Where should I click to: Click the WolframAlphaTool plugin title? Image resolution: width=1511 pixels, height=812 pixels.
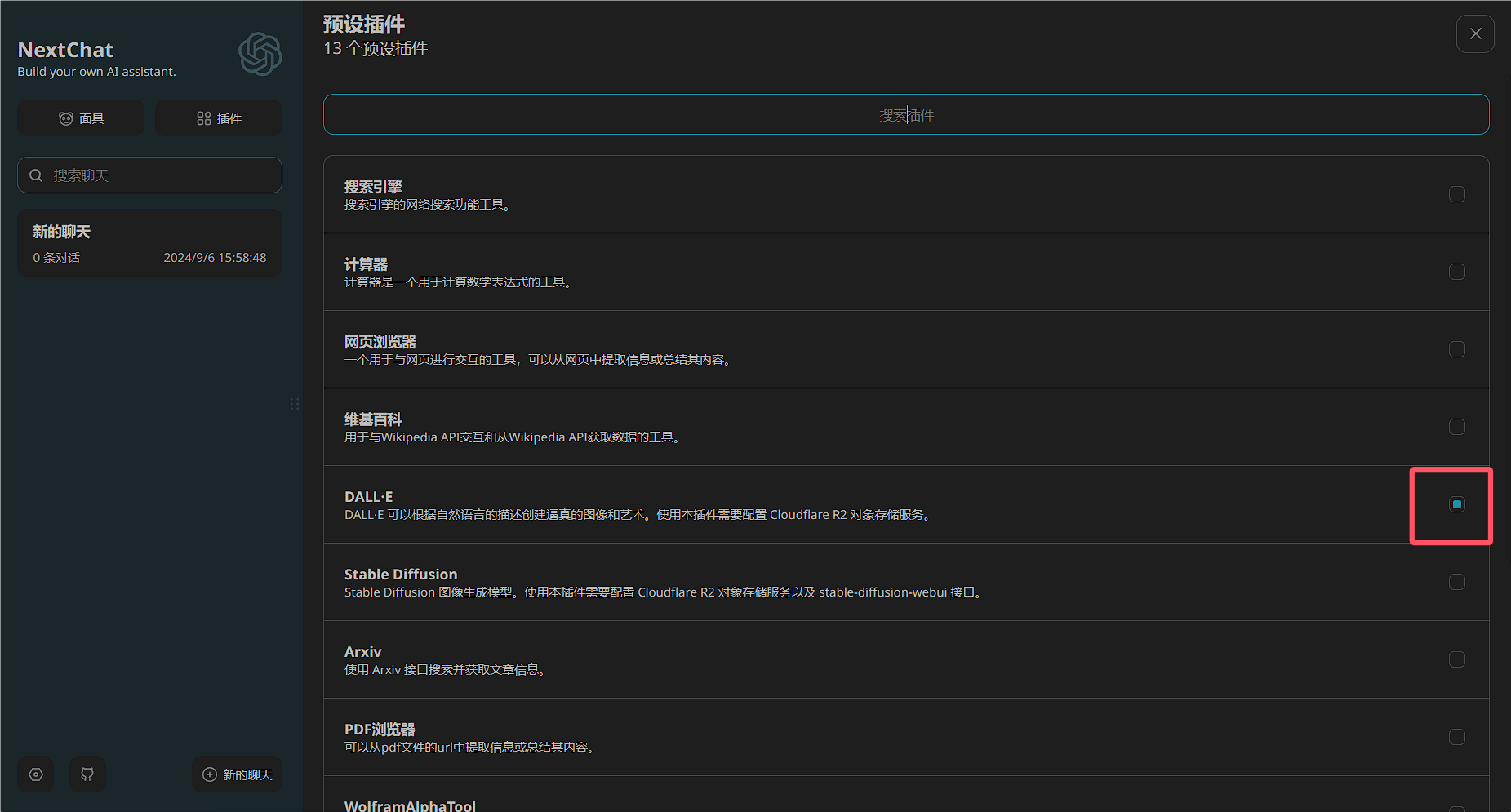pyautogui.click(x=410, y=805)
